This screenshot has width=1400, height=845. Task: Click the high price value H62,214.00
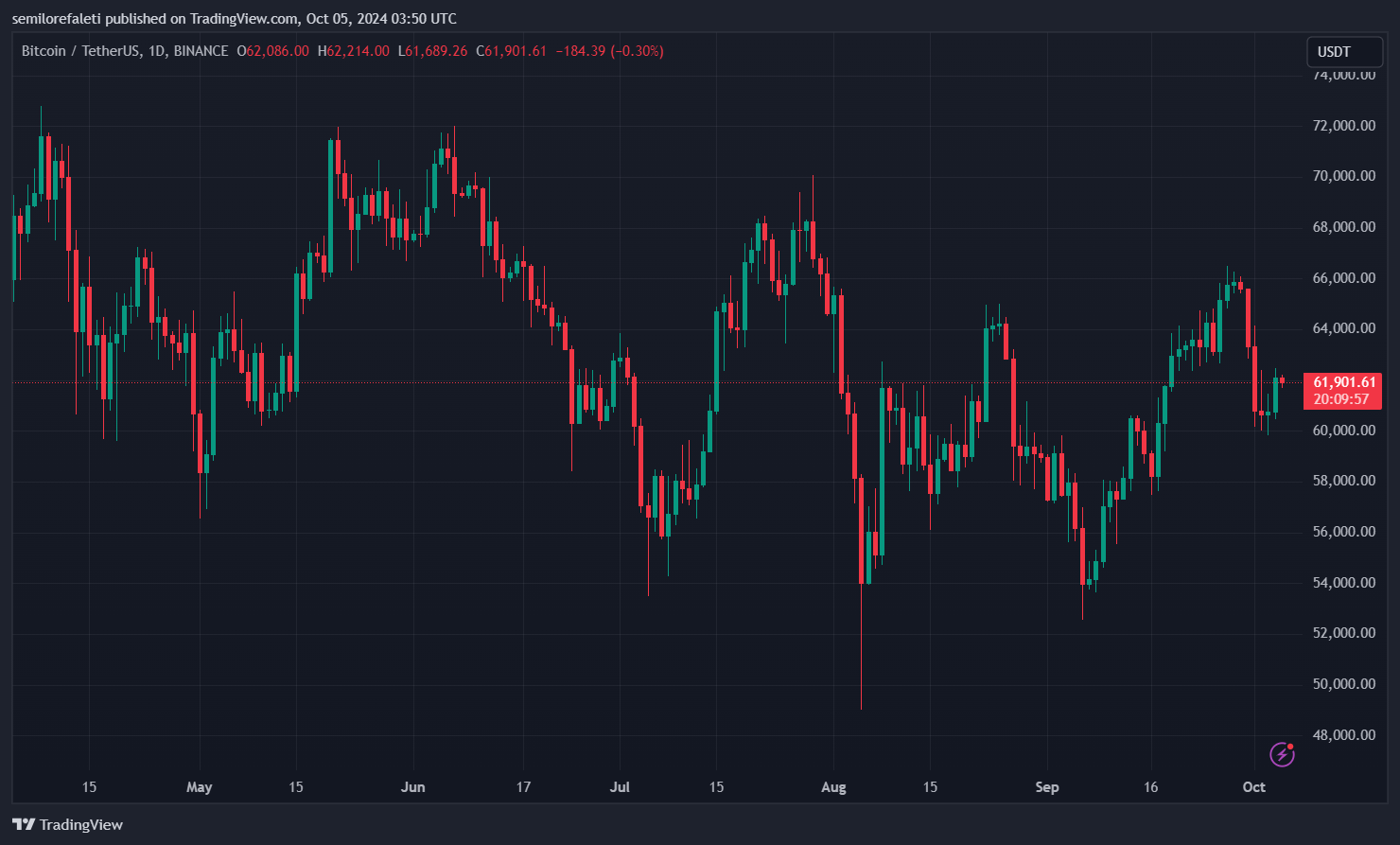click(x=353, y=51)
